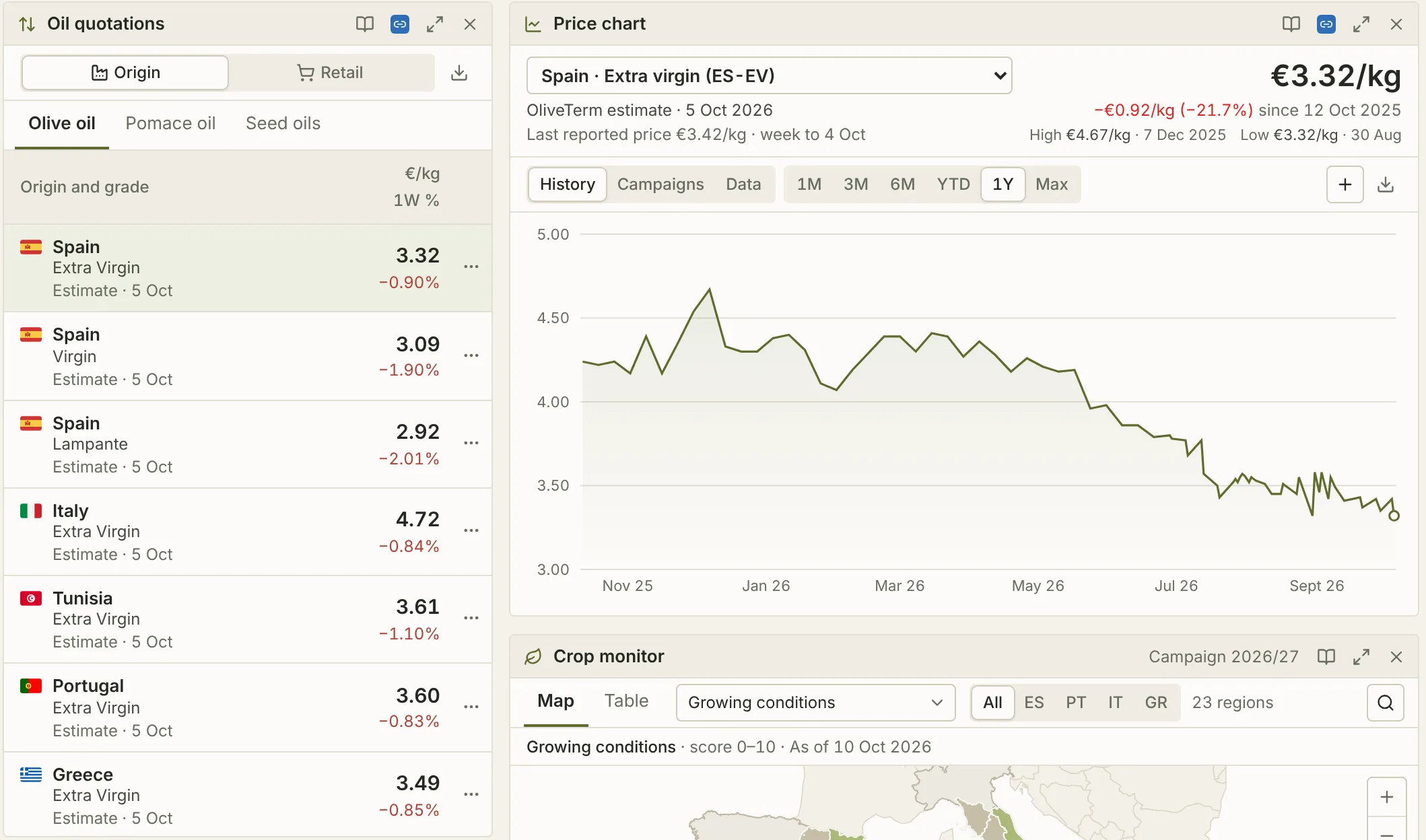The height and width of the screenshot is (840, 1426).
Task: Select the Portugal Extra Virgin quotation row
Action: pyautogui.click(x=248, y=707)
